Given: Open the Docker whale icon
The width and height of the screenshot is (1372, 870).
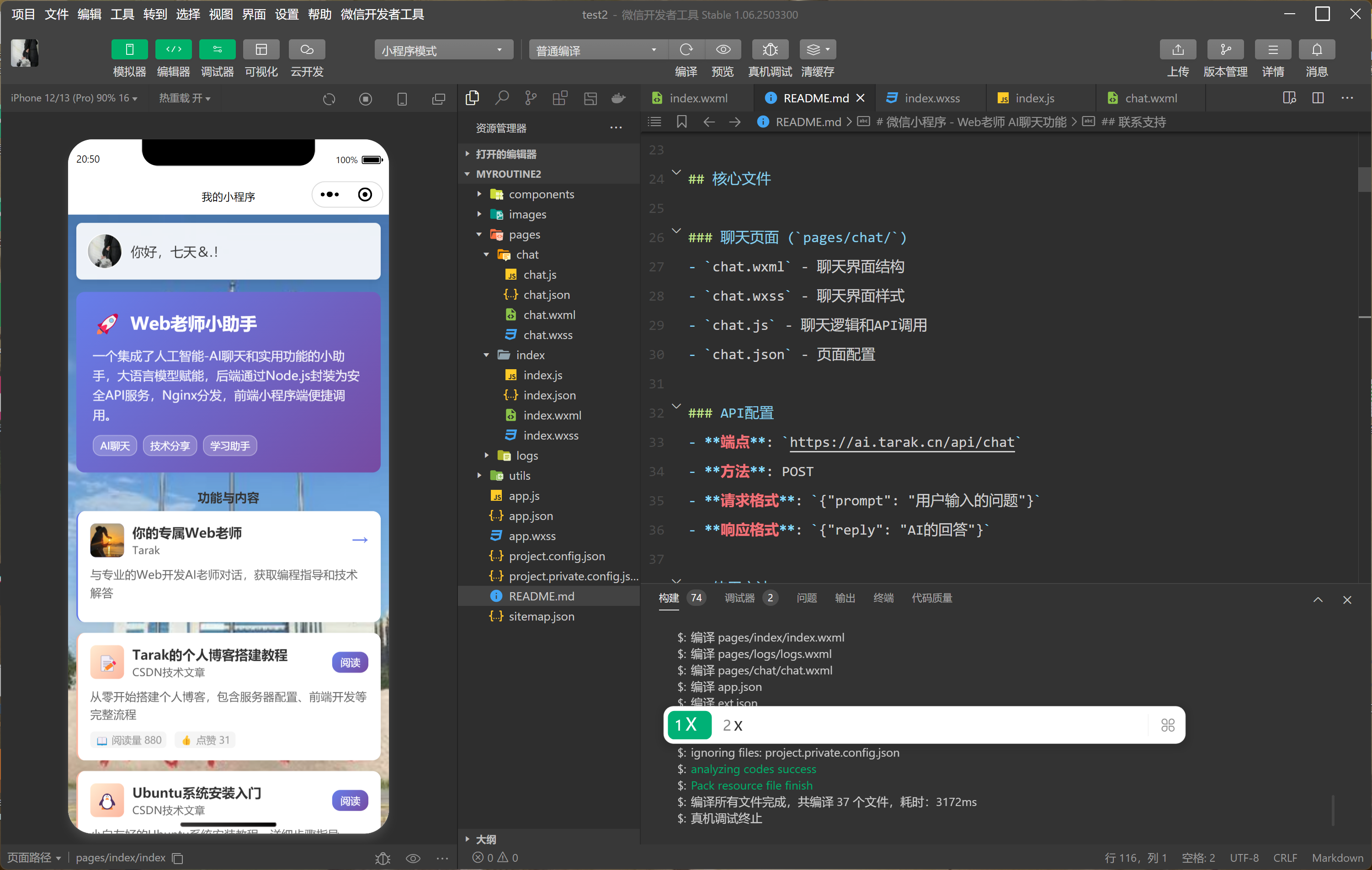Looking at the screenshot, I should (618, 98).
